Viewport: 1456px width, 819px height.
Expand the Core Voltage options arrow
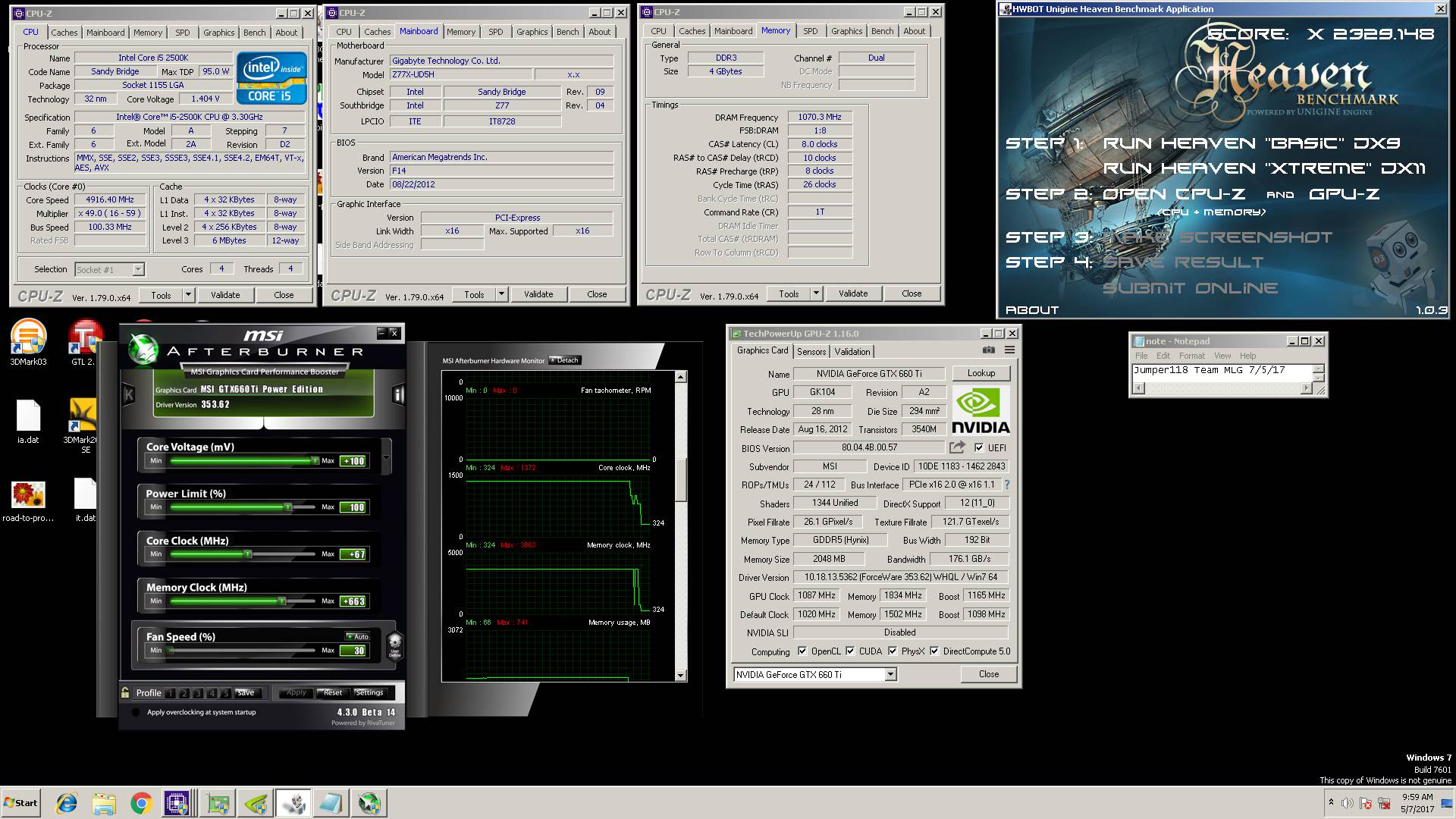point(386,457)
